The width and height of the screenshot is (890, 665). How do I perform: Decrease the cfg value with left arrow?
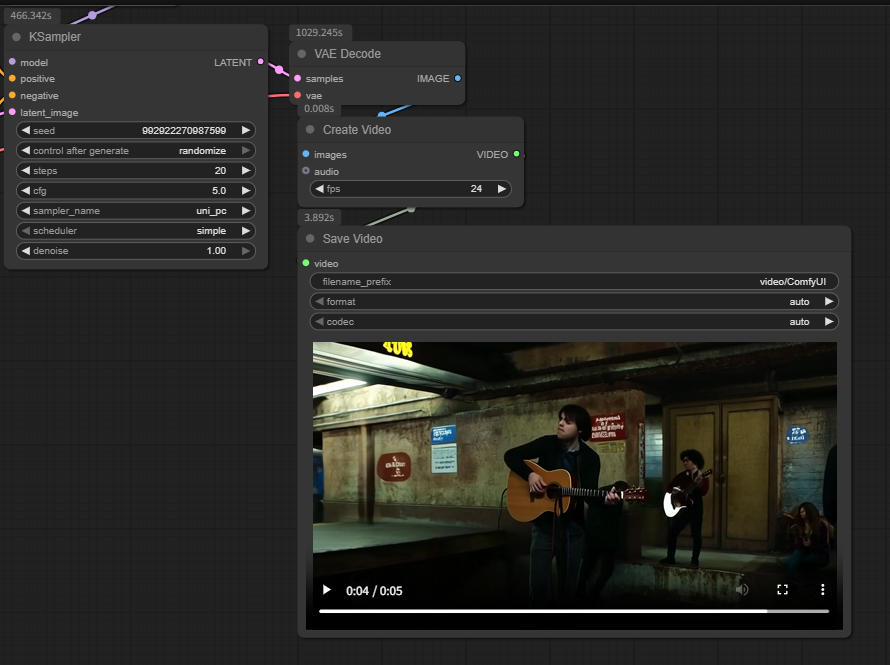[25, 191]
